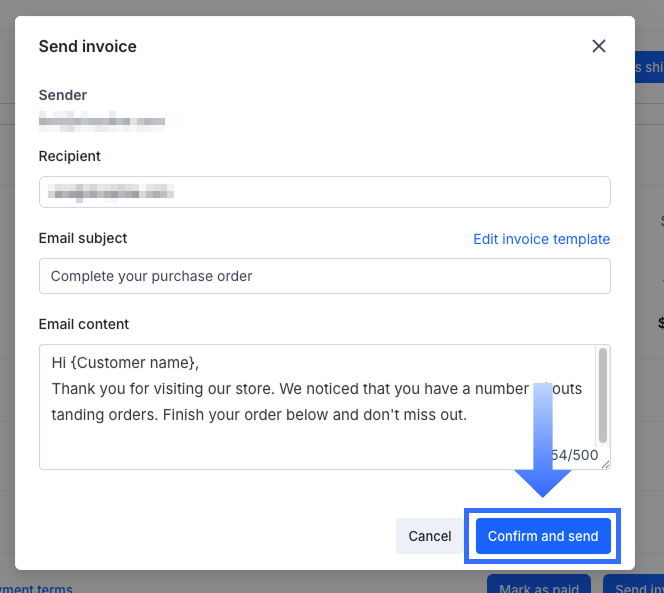Click Confirm and send
The image size is (664, 593).
[543, 536]
